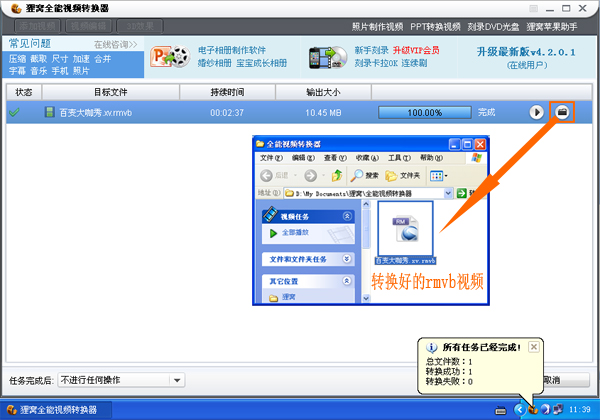Click the 添加视频 button
This screenshot has height=420, width=600.
click(x=38, y=26)
